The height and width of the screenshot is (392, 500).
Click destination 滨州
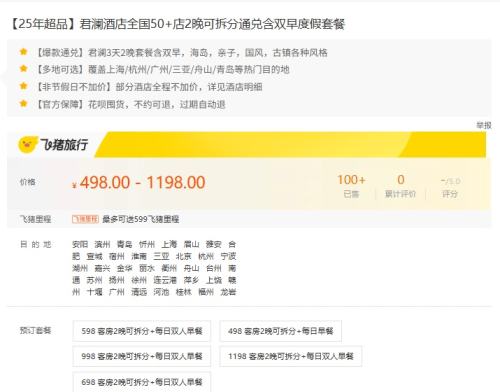102,244
